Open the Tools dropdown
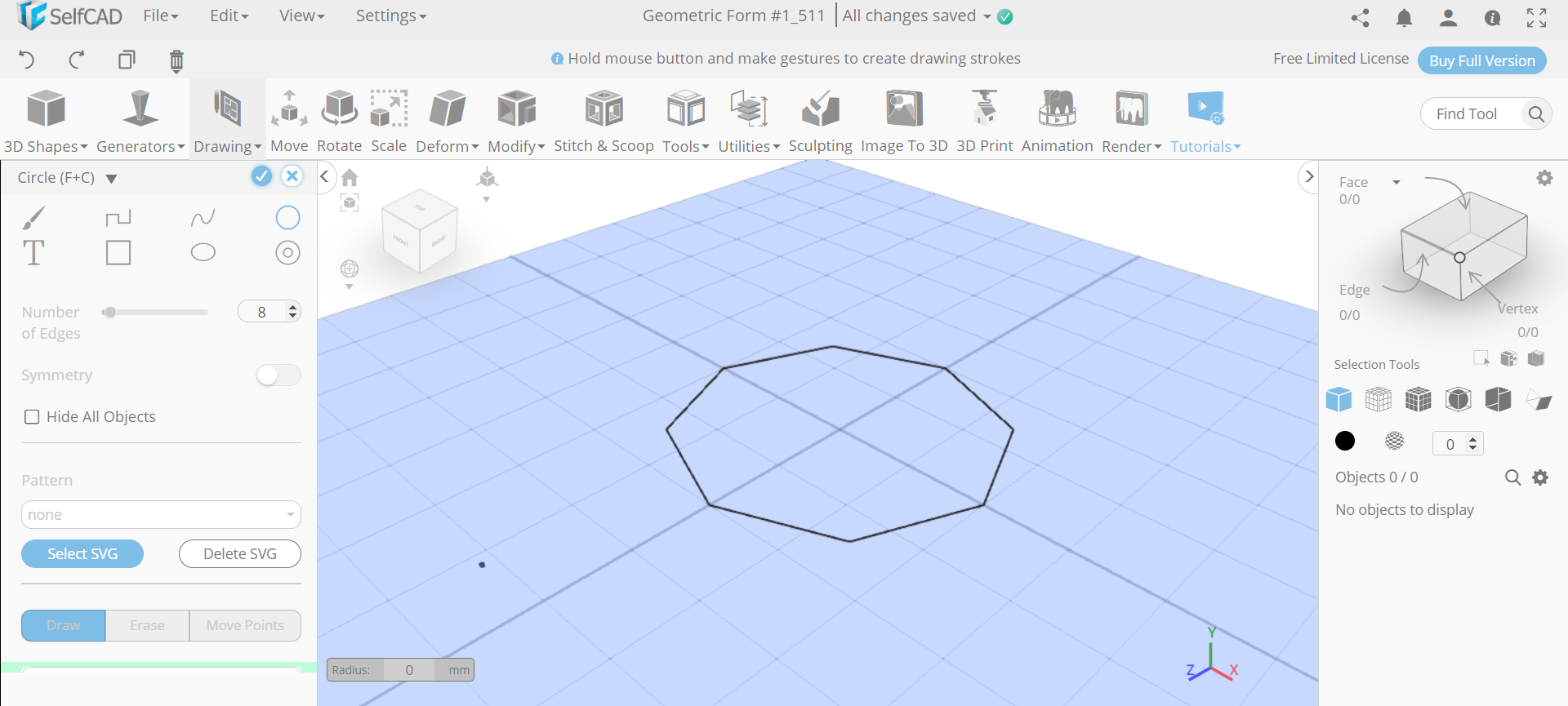The width and height of the screenshot is (1568, 706). (x=686, y=121)
